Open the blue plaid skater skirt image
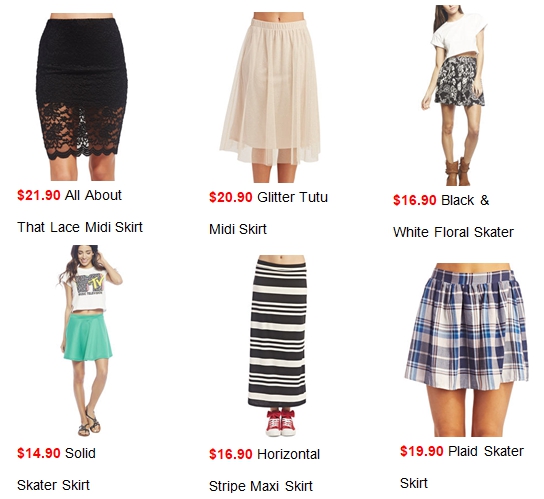 [467, 350]
